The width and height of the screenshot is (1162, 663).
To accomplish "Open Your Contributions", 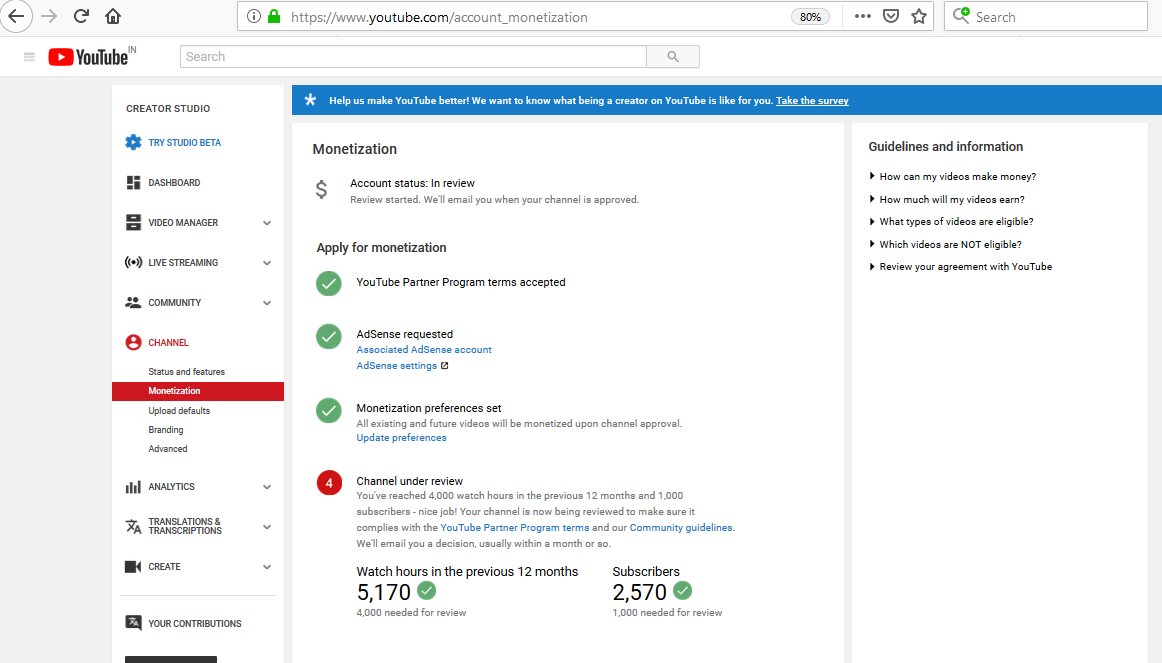I will click(x=184, y=624).
